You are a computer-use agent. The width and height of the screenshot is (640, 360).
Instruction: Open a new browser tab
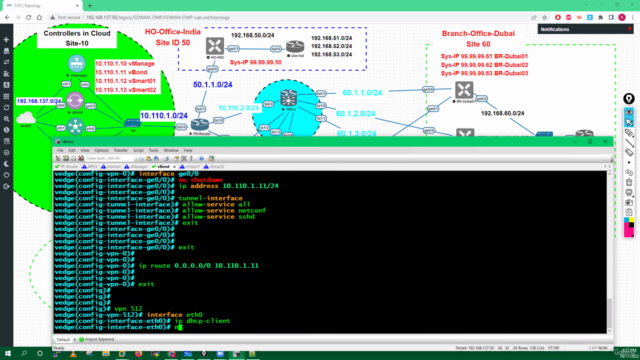(90, 6)
